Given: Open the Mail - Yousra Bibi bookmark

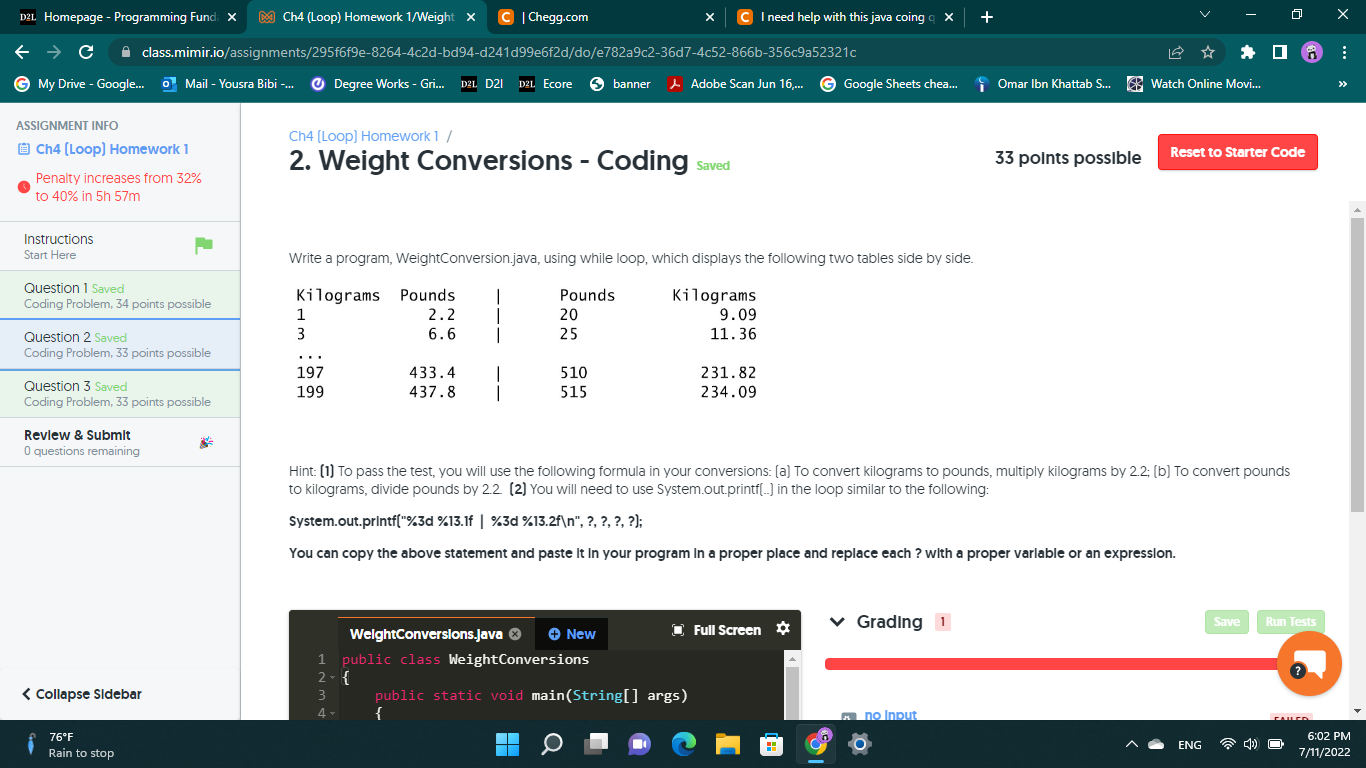Looking at the screenshot, I should pyautogui.click(x=228, y=84).
